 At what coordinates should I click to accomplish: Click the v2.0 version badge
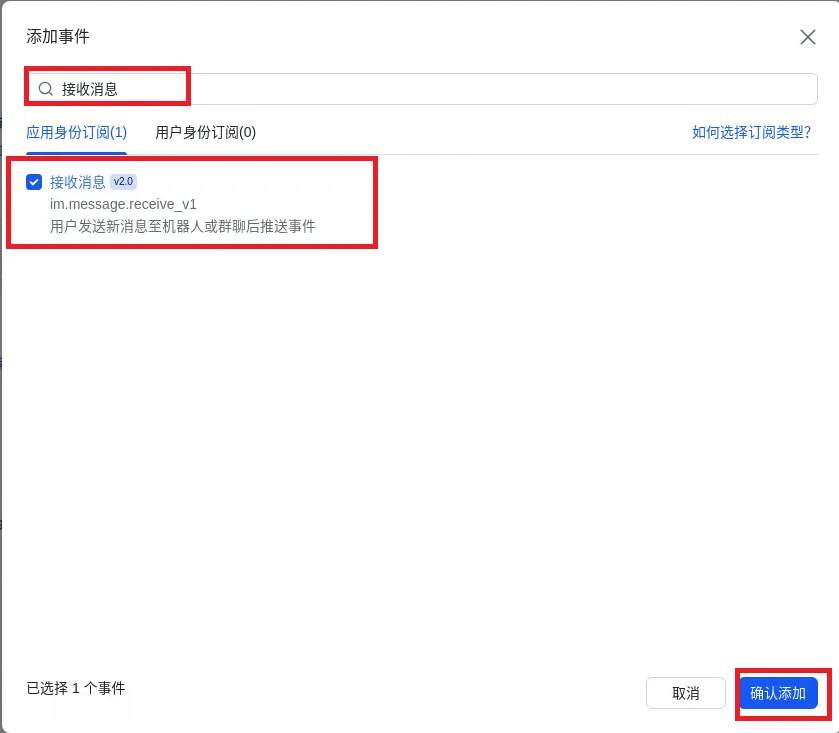(123, 182)
